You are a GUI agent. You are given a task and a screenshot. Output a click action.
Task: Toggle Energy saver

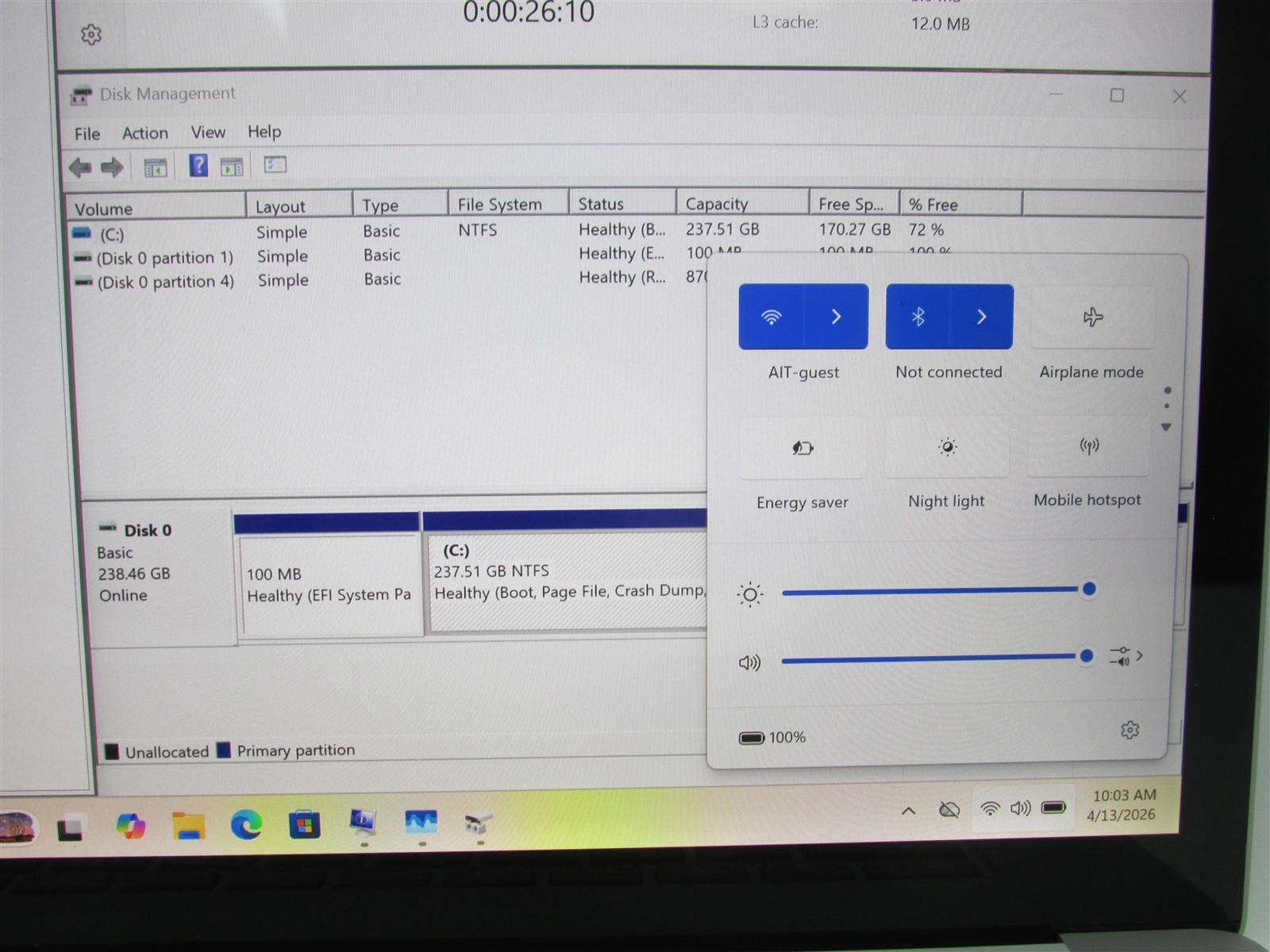802,448
